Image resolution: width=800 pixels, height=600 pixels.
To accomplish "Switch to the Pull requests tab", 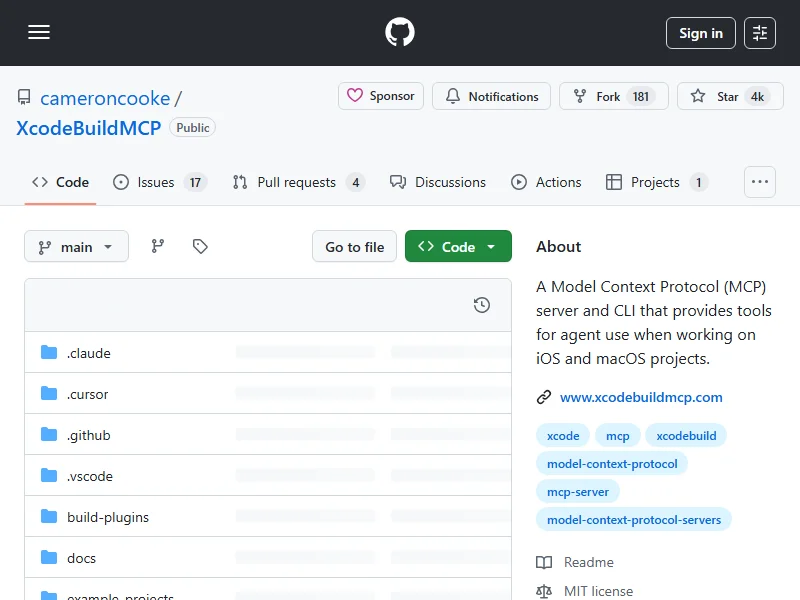I will click(x=298, y=182).
